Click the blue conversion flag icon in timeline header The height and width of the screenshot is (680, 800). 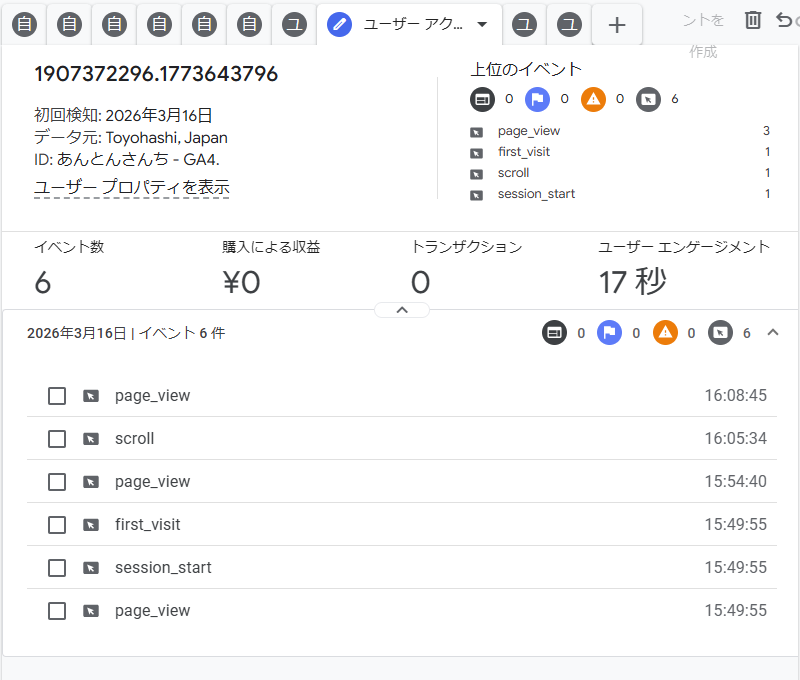point(609,333)
